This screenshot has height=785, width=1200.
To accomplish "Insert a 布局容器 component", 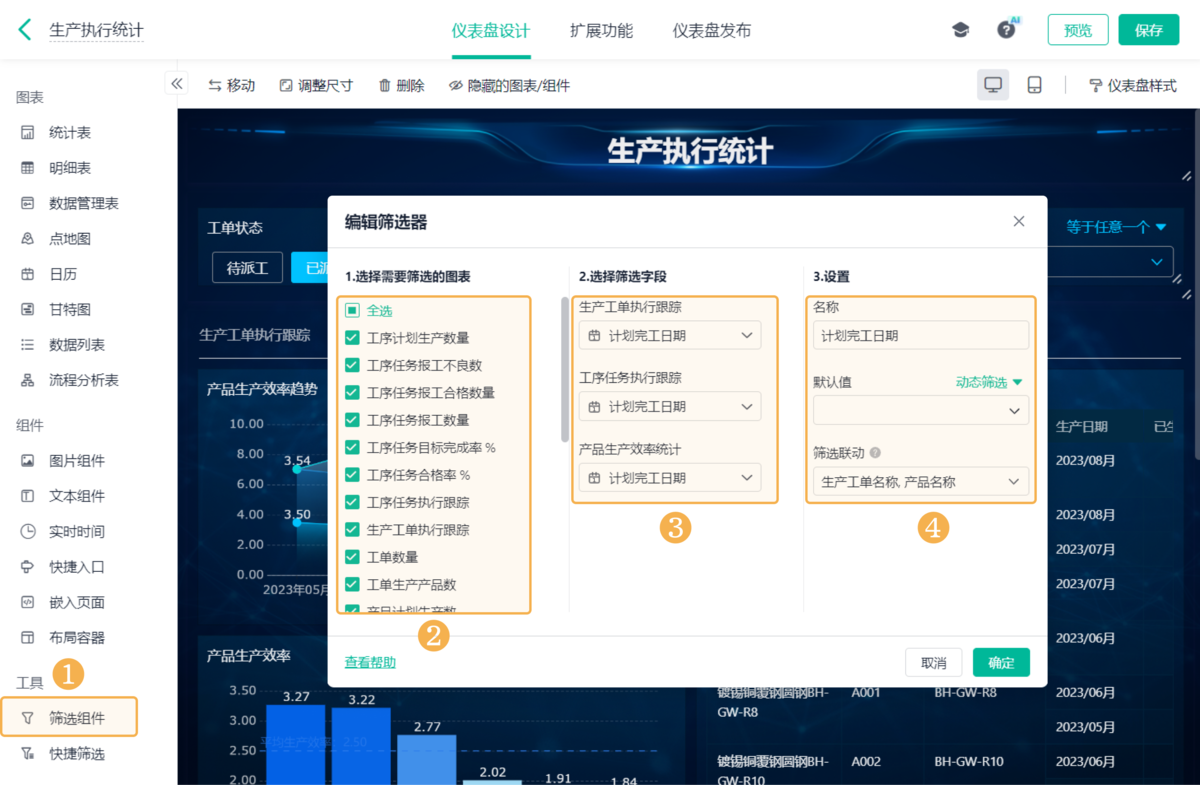I will point(77,637).
